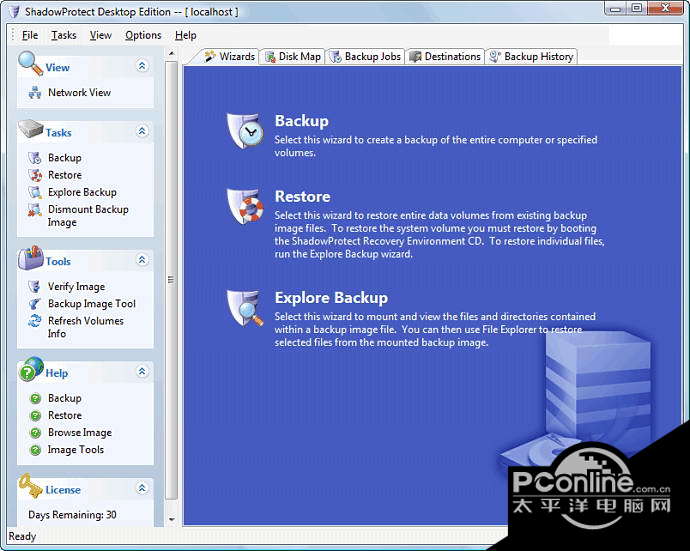Click sidebar scrollbar down arrow
The width and height of the screenshot is (690, 551).
tap(172, 519)
